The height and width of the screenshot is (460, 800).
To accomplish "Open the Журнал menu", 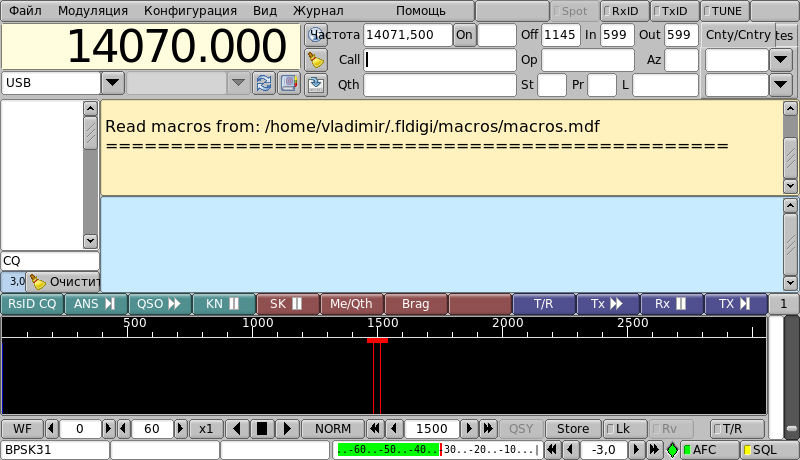I will pyautogui.click(x=318, y=11).
